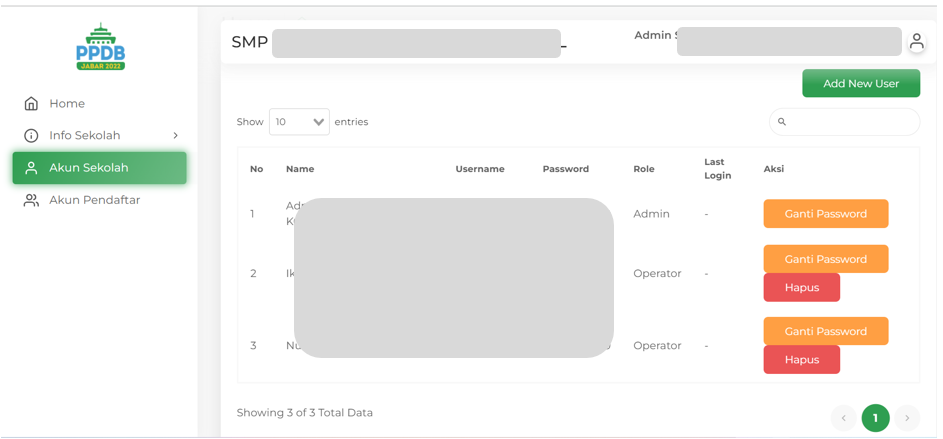
Task: Click in the table search field
Action: pos(852,122)
